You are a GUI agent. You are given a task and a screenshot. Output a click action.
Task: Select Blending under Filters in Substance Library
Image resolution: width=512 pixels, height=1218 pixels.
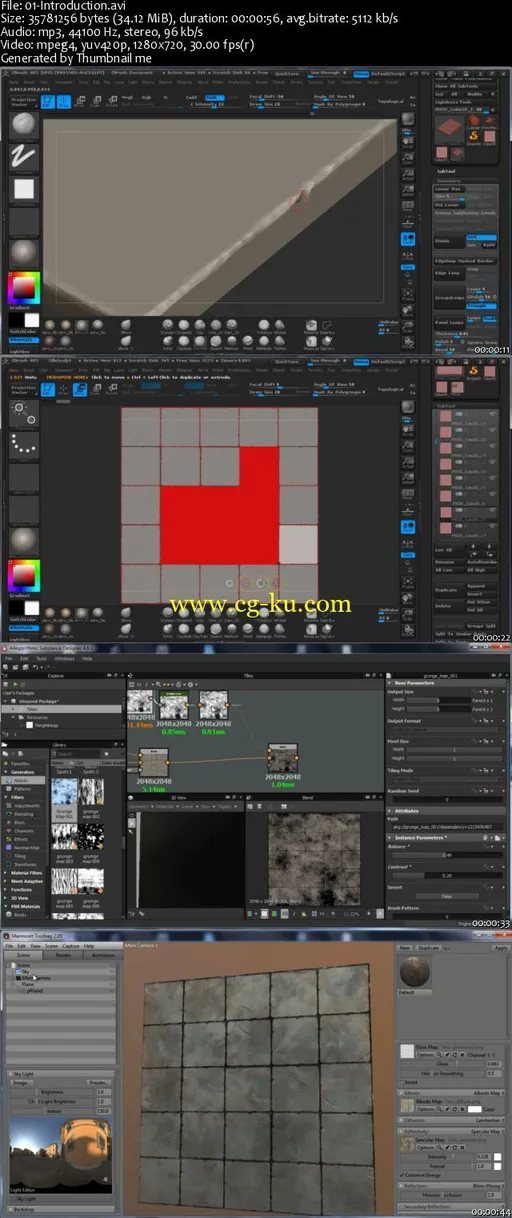click(x=23, y=814)
